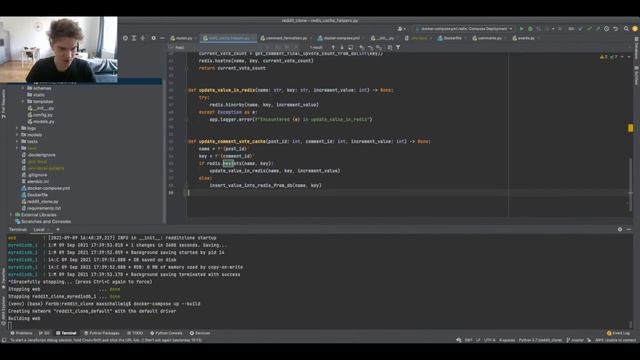Open .gitignore in project tree
Image resolution: width=640 pixels, height=360 pixels.
34,175
